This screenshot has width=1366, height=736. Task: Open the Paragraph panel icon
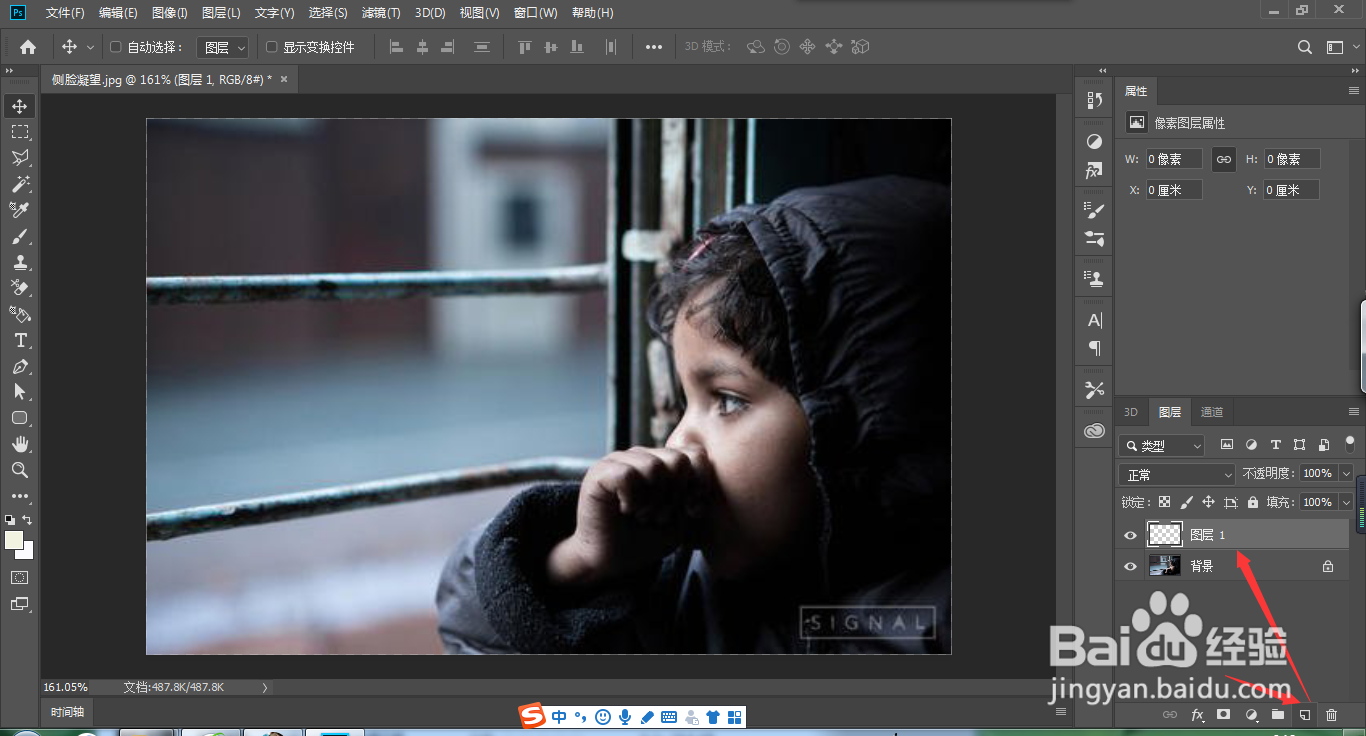click(x=1094, y=348)
